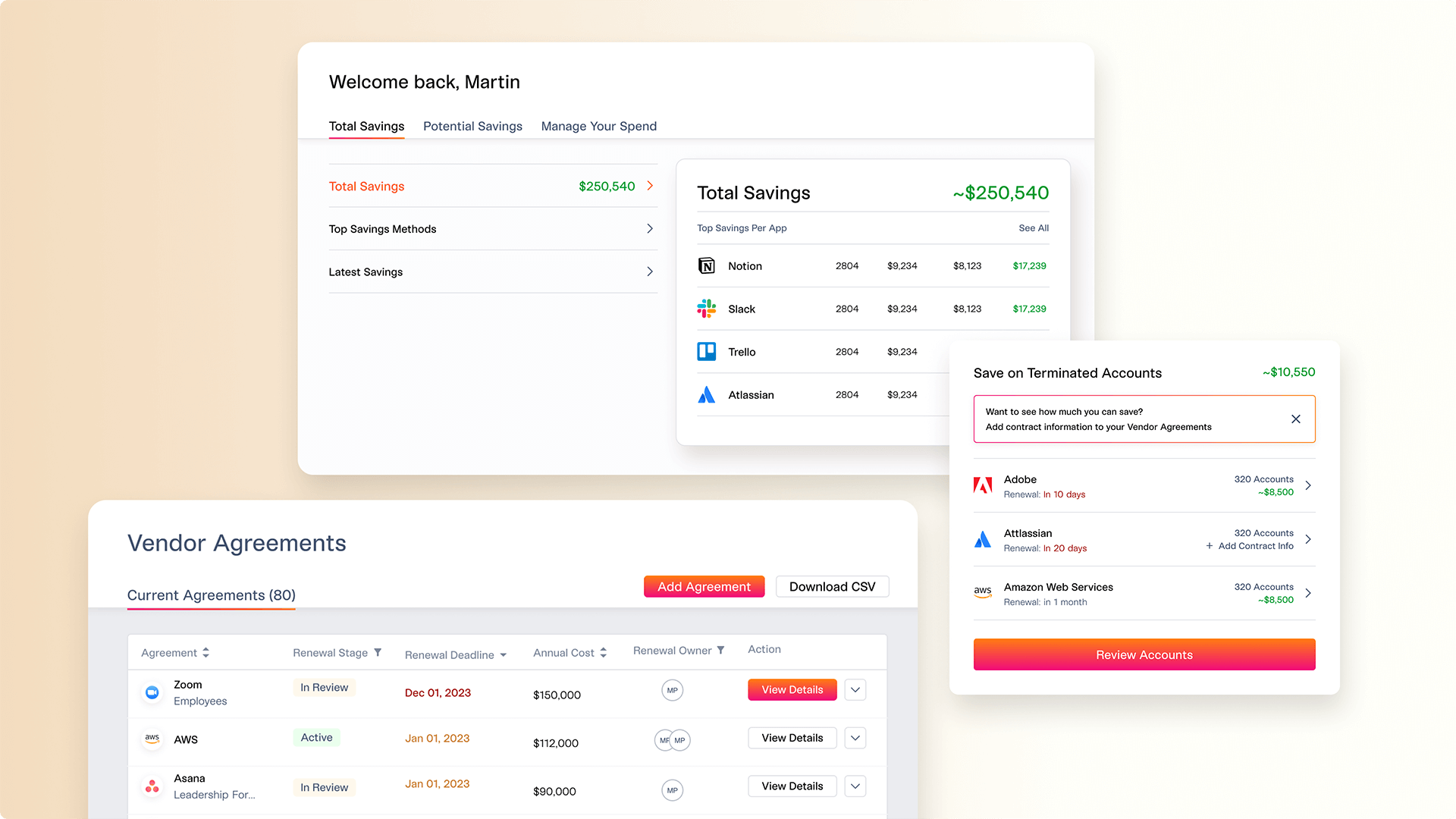This screenshot has height=819, width=1456.
Task: Sort agreements by Annual Cost arrows
Action: pos(604,653)
